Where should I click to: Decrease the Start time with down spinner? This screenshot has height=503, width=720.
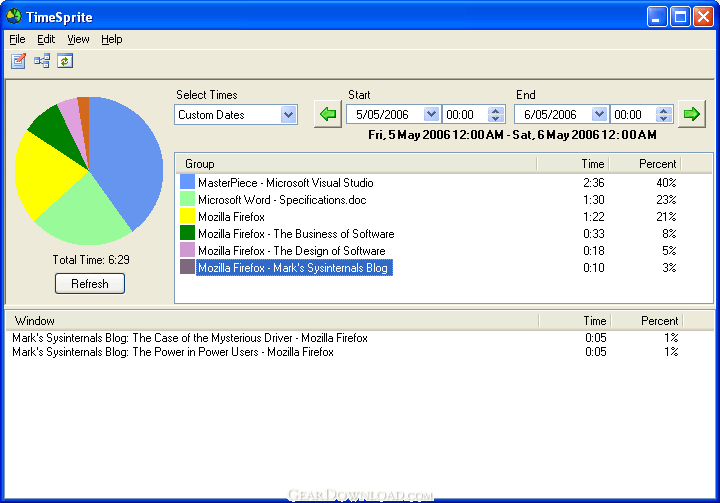click(495, 119)
